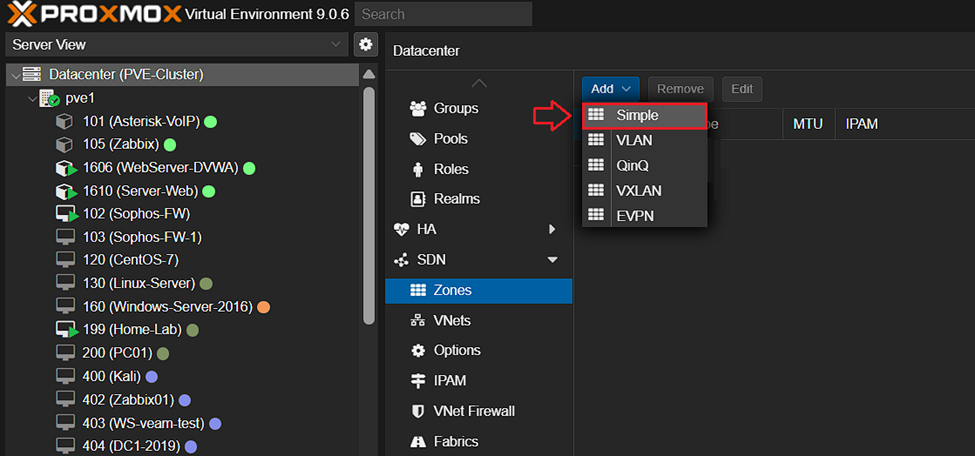The width and height of the screenshot is (975, 456).
Task: Click the resource tree scrollbar
Action: coord(369,200)
